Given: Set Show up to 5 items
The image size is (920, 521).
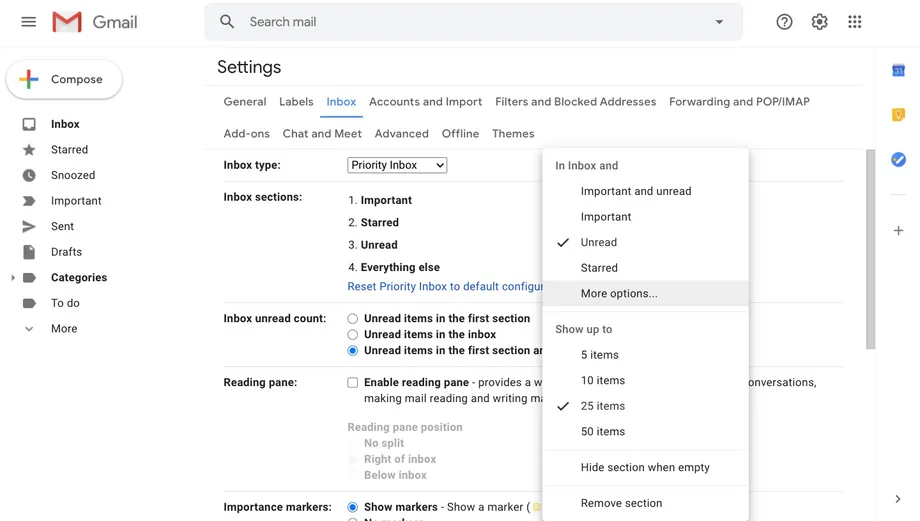Looking at the screenshot, I should pos(645,355).
